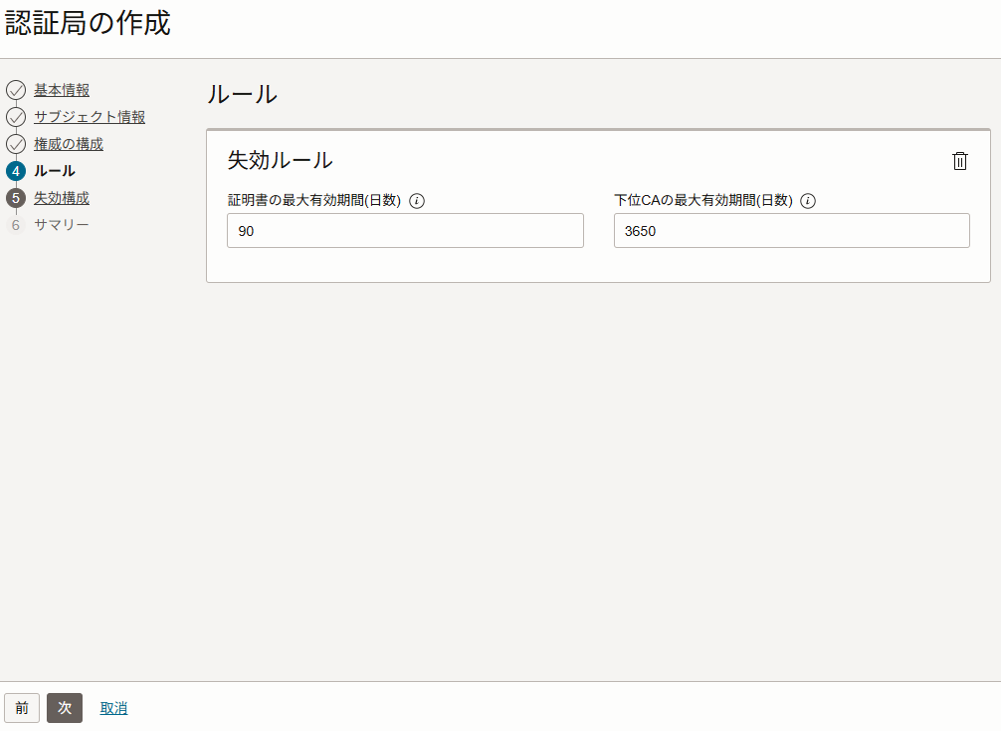Image resolution: width=1006 pixels, height=735 pixels.
Task: Click the step 4 circle for ルール
Action: click(15, 171)
